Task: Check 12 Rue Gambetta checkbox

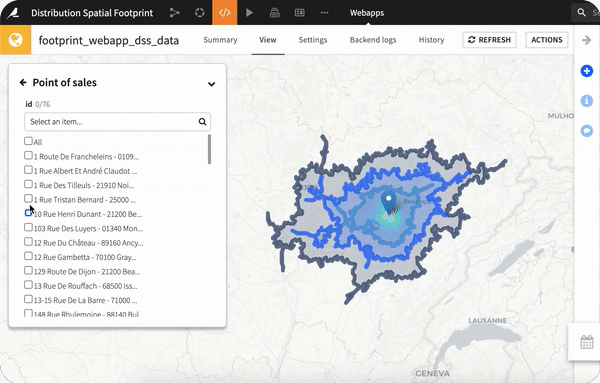Action: [x=28, y=256]
